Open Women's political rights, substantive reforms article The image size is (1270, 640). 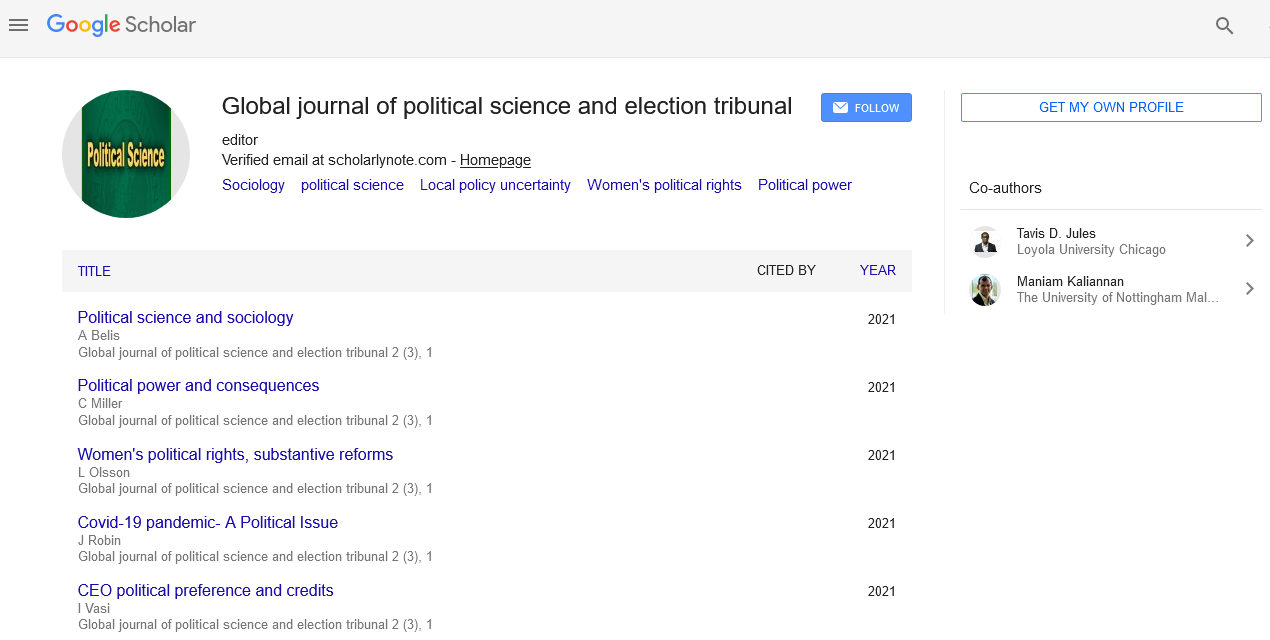click(235, 454)
